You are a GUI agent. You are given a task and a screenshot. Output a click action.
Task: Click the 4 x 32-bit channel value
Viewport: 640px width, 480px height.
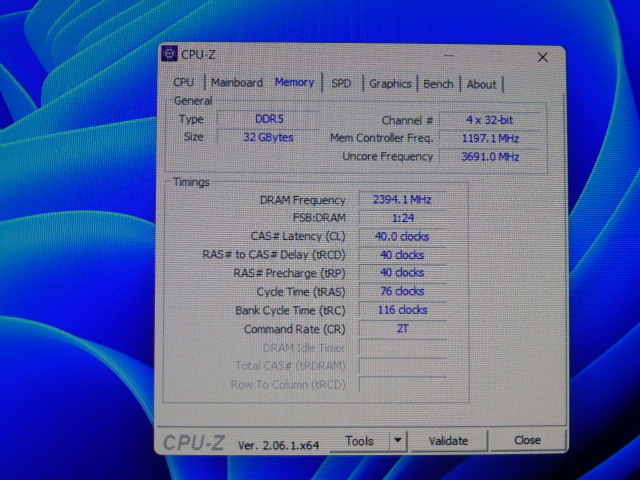(x=489, y=120)
